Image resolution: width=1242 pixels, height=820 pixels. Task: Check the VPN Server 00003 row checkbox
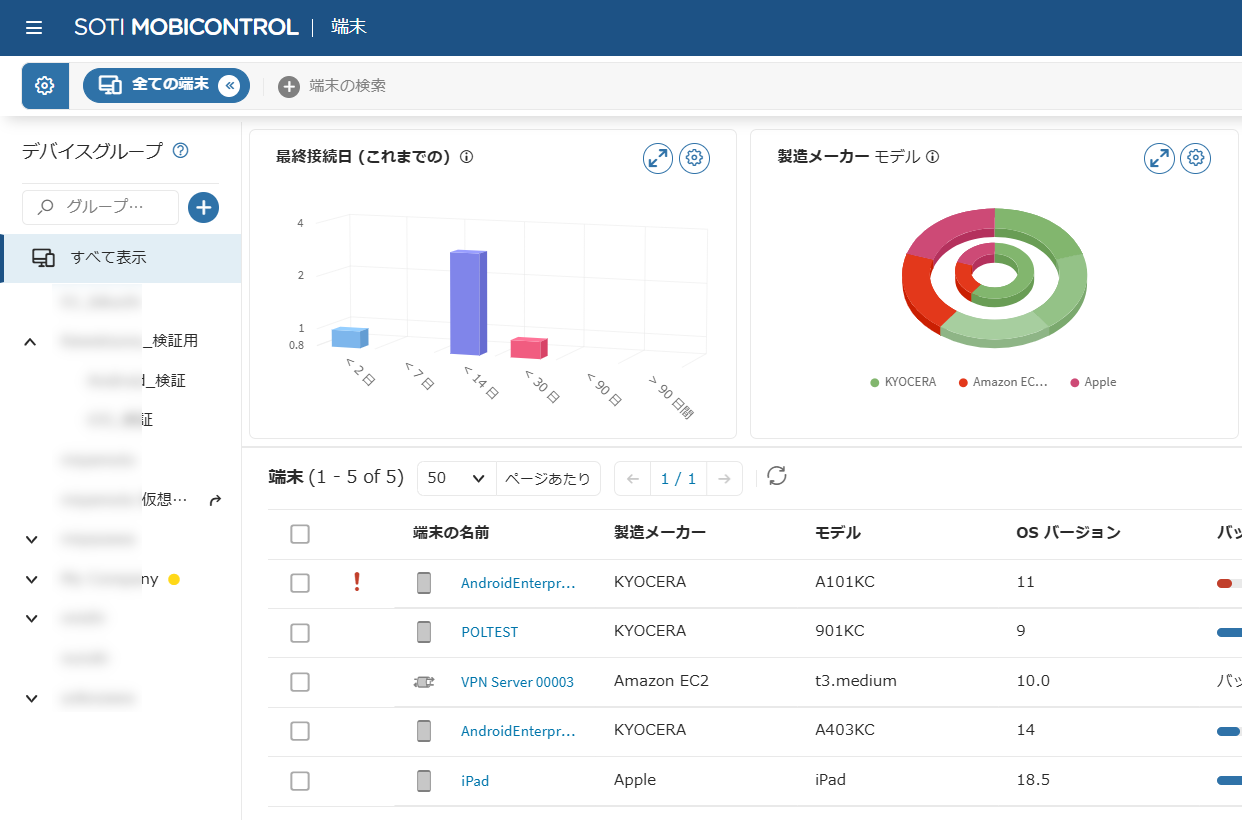(300, 682)
